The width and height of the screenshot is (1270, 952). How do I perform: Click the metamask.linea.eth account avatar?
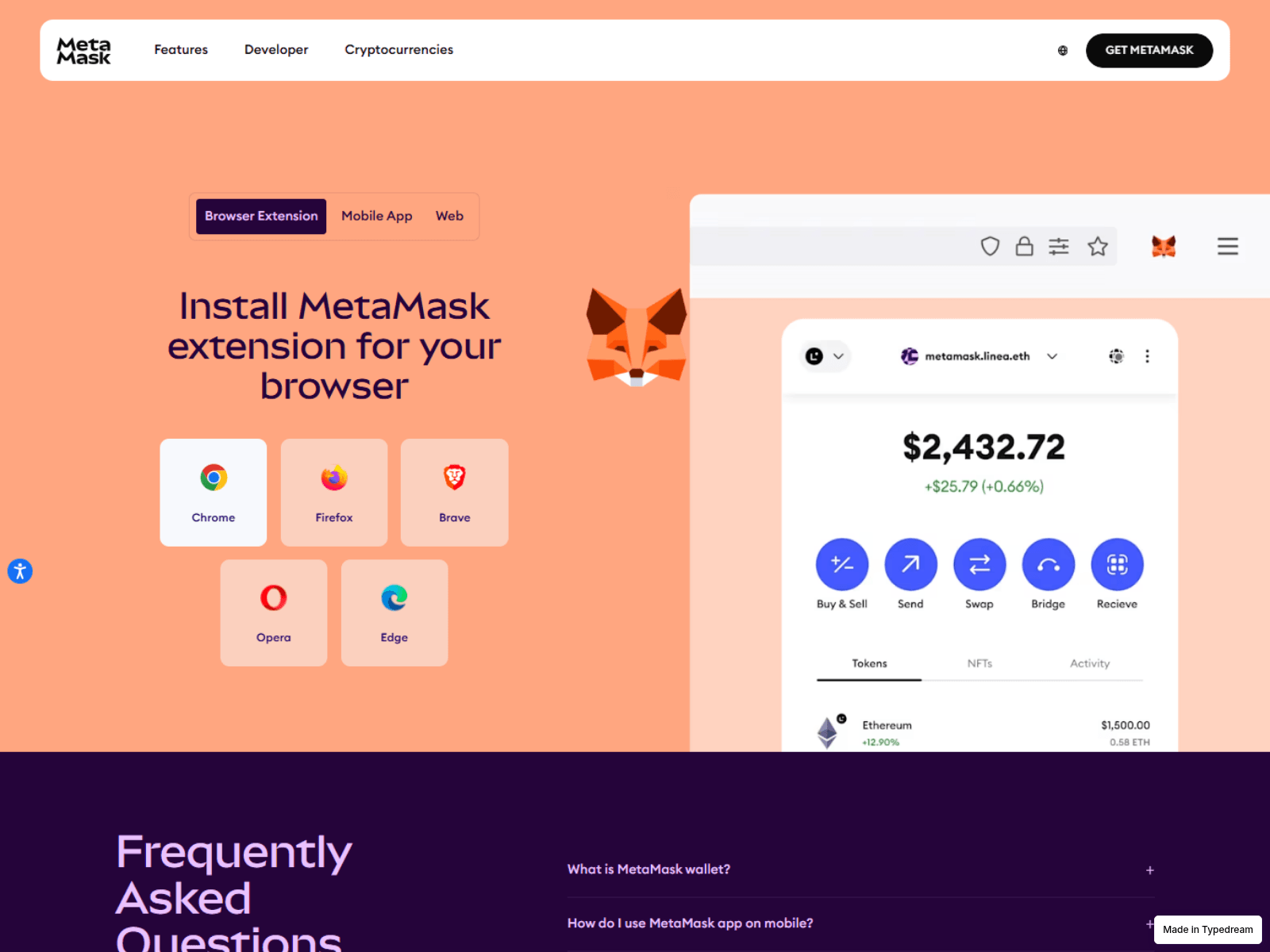click(910, 356)
